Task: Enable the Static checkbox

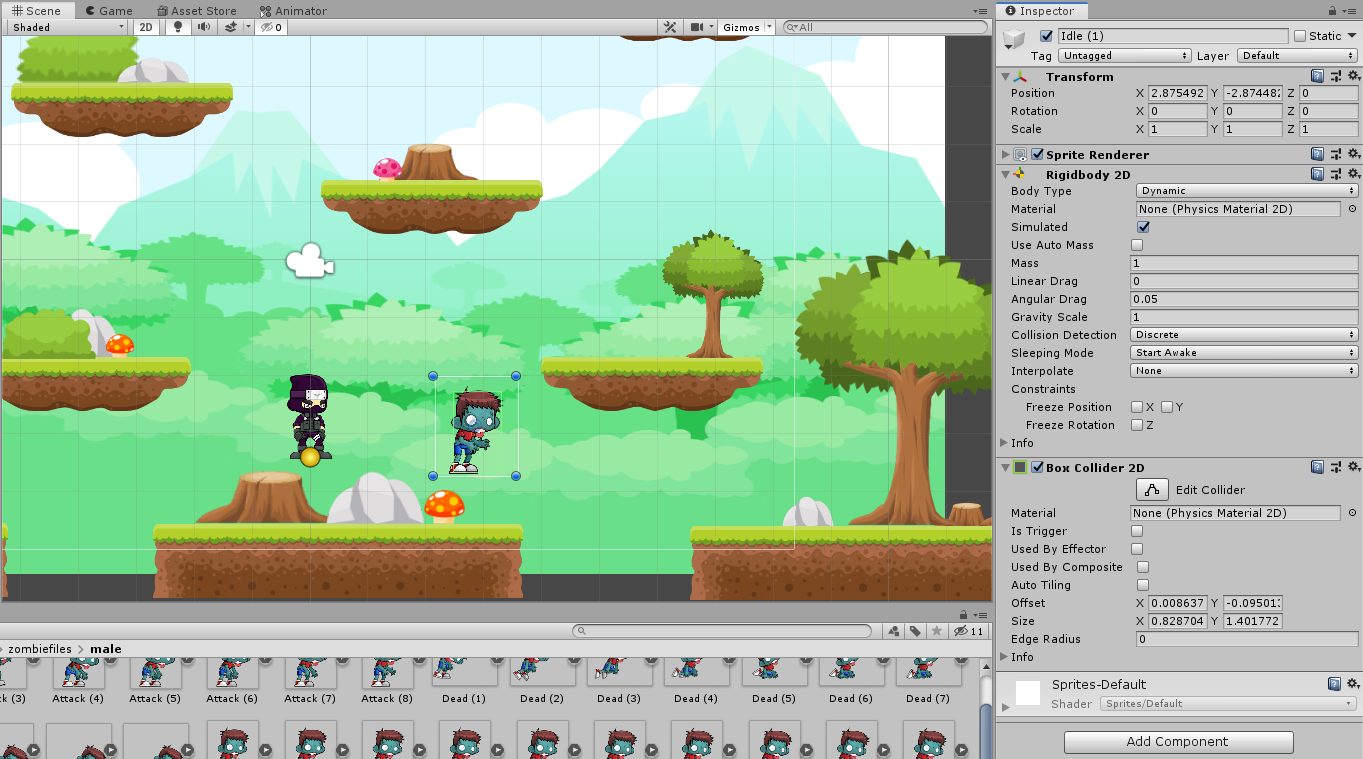Action: [x=1300, y=36]
